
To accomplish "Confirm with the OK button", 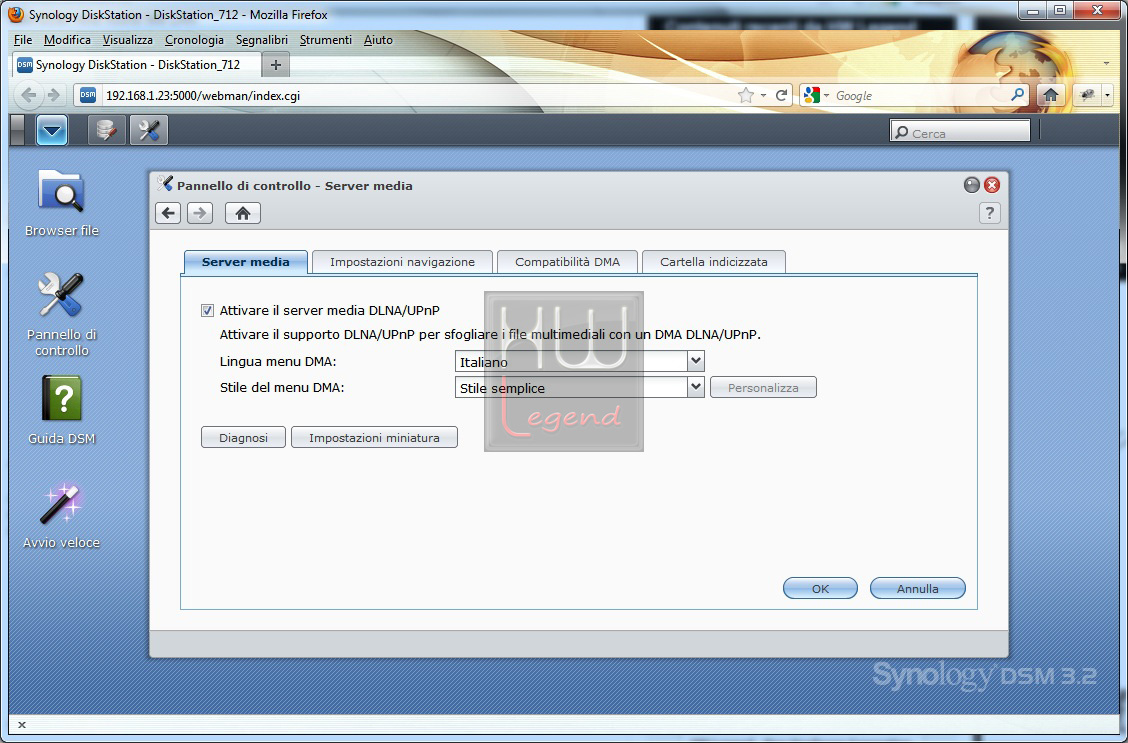I will 820,588.
